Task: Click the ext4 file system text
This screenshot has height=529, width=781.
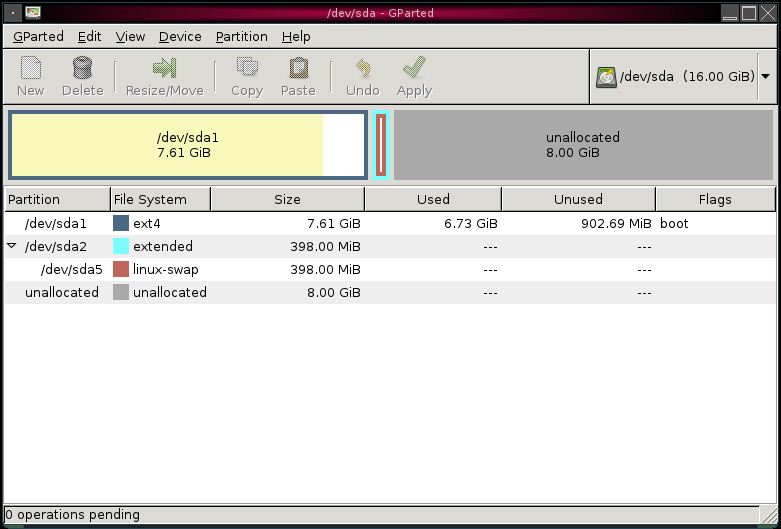Action: click(146, 224)
